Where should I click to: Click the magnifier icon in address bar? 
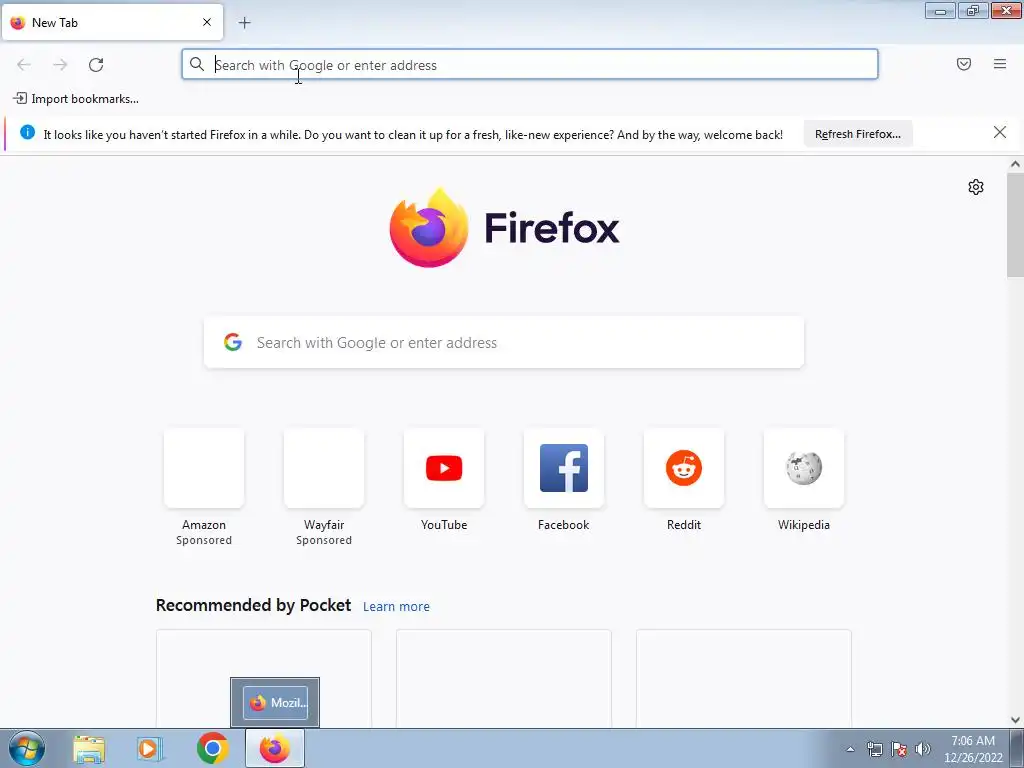[197, 64]
